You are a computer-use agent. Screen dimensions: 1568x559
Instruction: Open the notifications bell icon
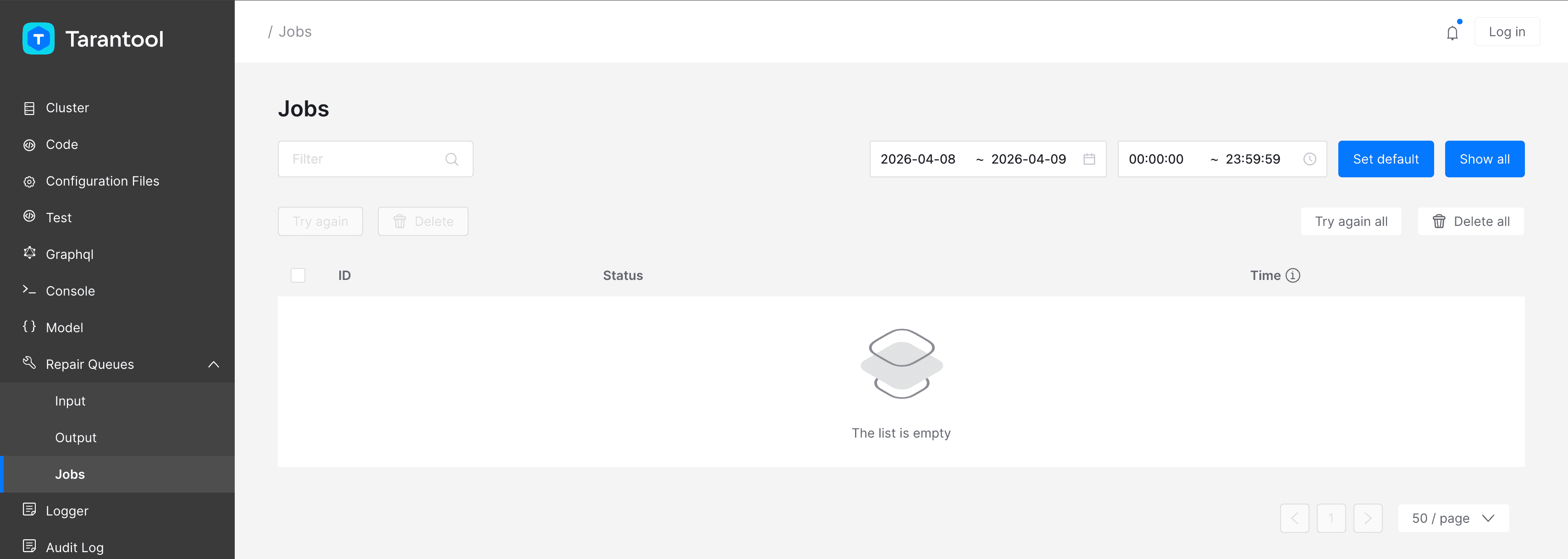pos(1452,33)
